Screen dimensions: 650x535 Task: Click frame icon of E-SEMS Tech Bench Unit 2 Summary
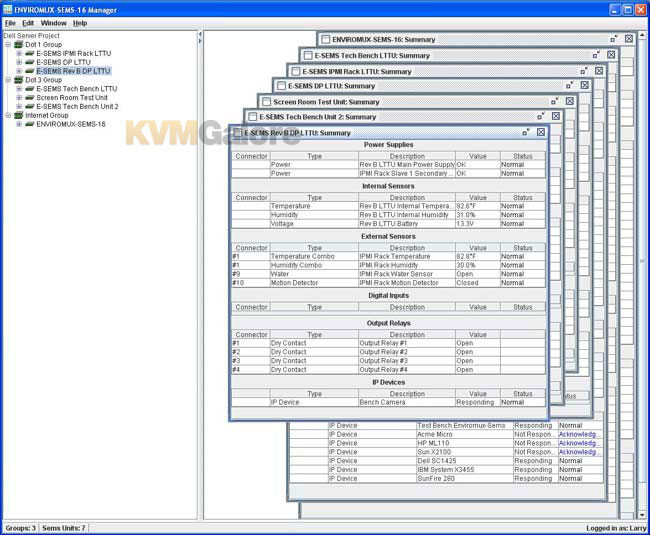tap(252, 117)
